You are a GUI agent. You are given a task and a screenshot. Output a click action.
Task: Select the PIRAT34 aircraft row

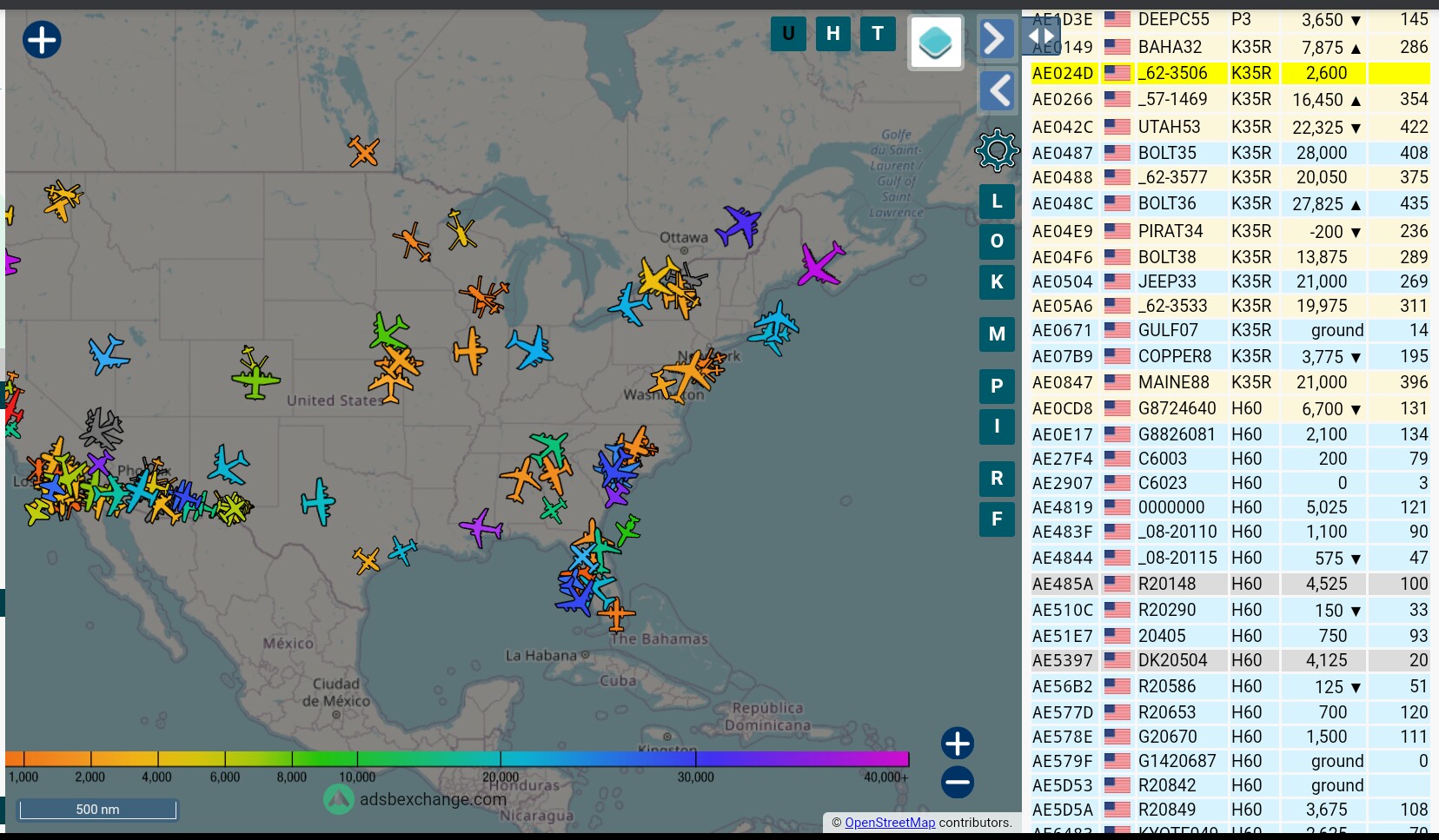tap(1230, 231)
